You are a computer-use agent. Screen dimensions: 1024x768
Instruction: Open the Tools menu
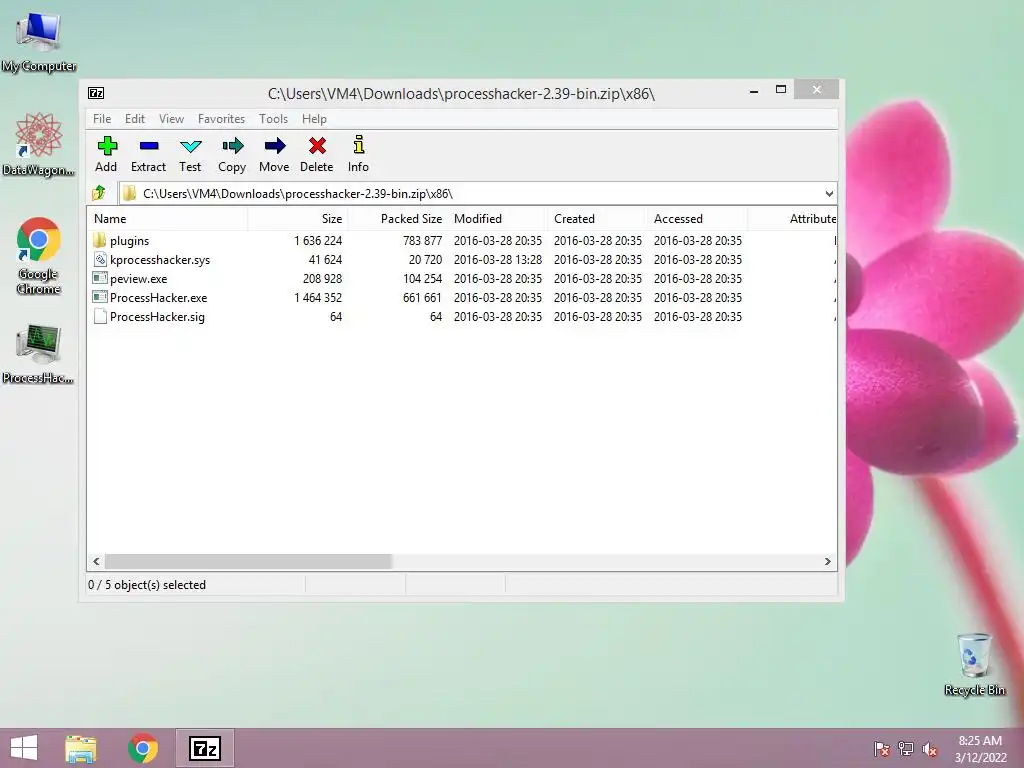tap(273, 119)
